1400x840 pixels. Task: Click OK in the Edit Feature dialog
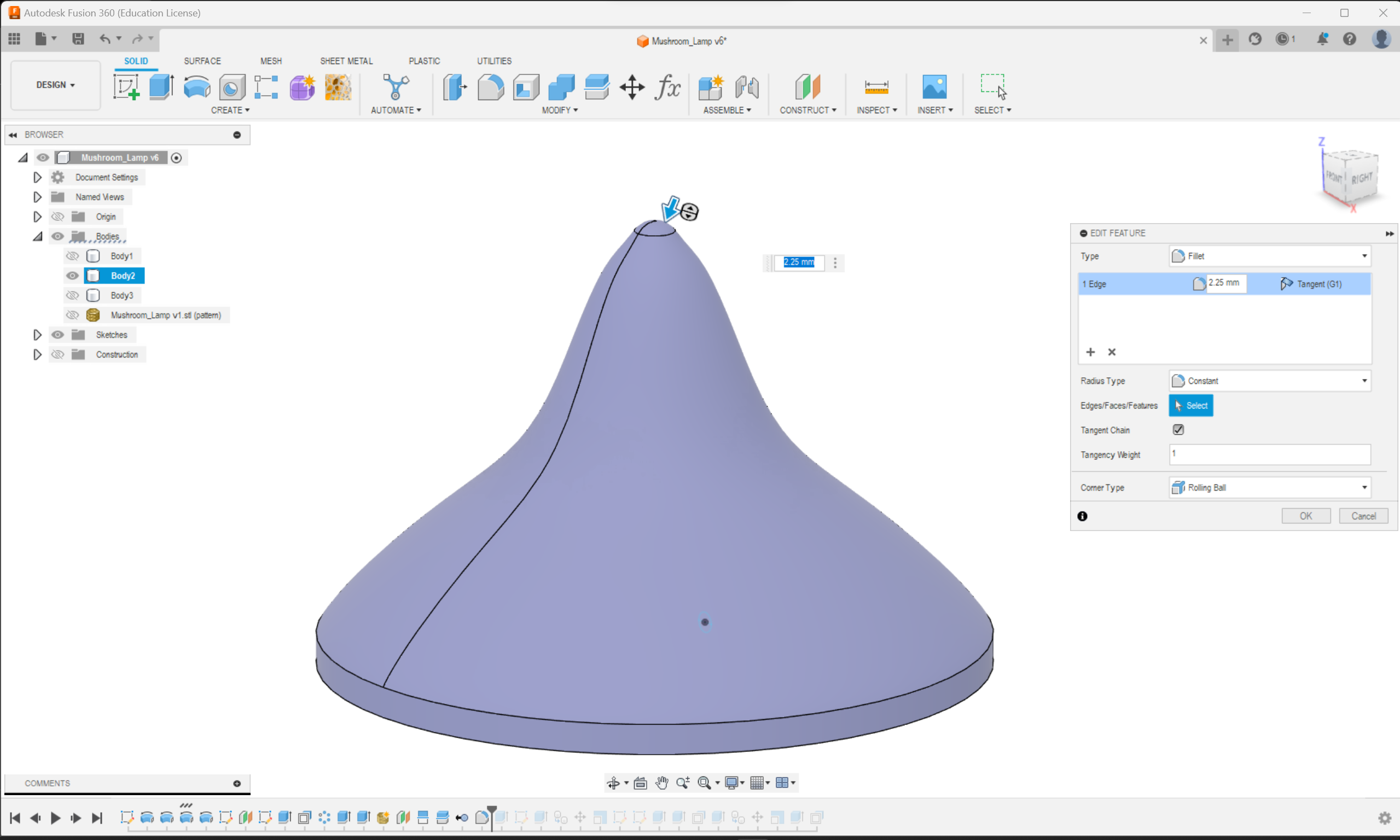pyautogui.click(x=1305, y=516)
